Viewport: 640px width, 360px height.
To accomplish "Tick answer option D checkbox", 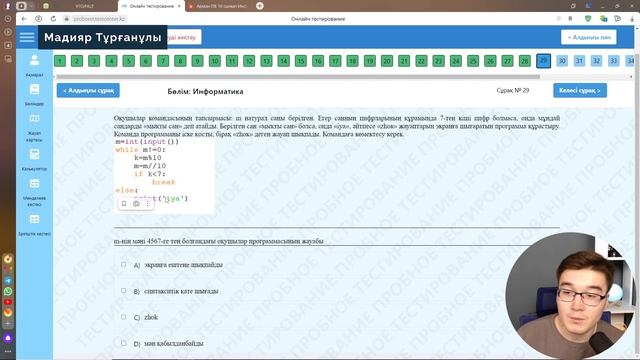I will pyautogui.click(x=124, y=343).
